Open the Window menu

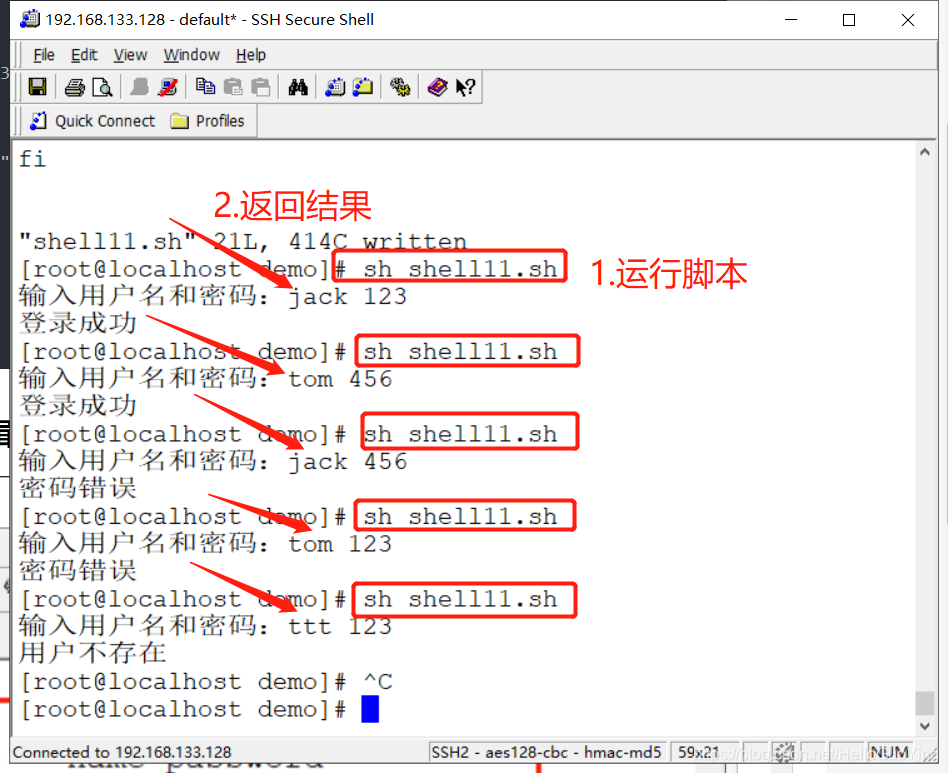pyautogui.click(x=191, y=55)
